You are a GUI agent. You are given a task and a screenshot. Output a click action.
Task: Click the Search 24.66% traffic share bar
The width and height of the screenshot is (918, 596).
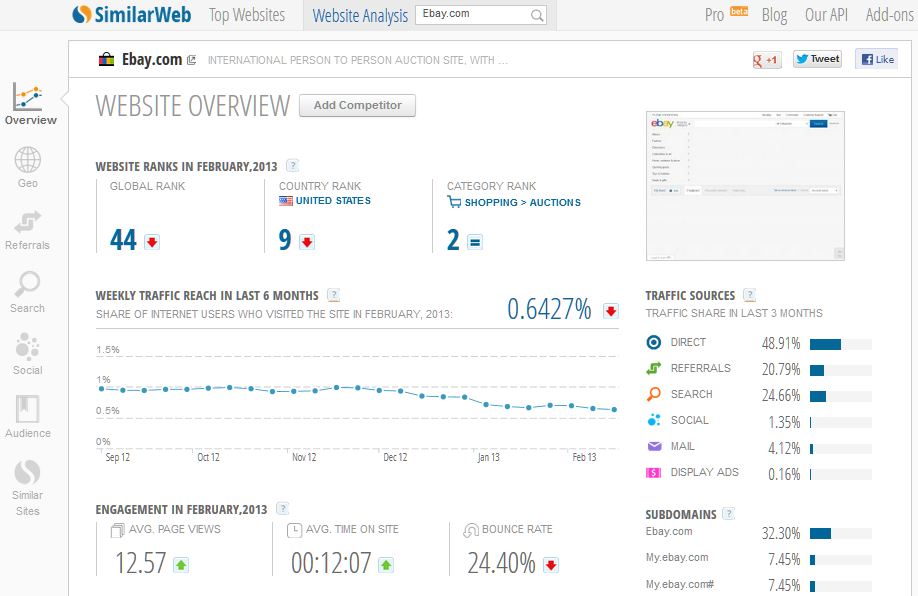(841, 396)
